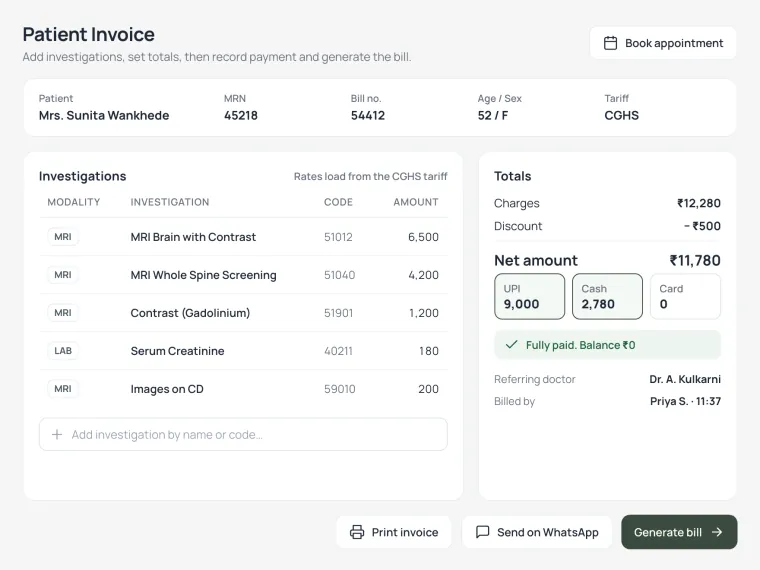Screen dimensions: 760x570
Task: Click the chat bubble icon for WhatsApp
Action: pyautogui.click(x=482, y=532)
